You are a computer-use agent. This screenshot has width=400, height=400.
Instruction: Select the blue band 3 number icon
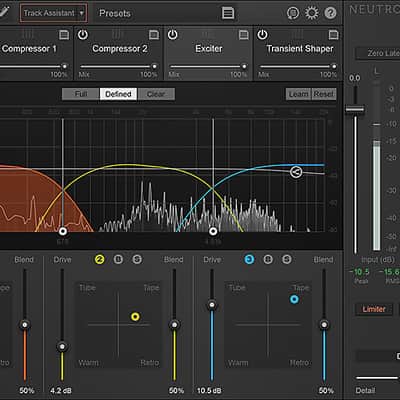[x=249, y=259]
